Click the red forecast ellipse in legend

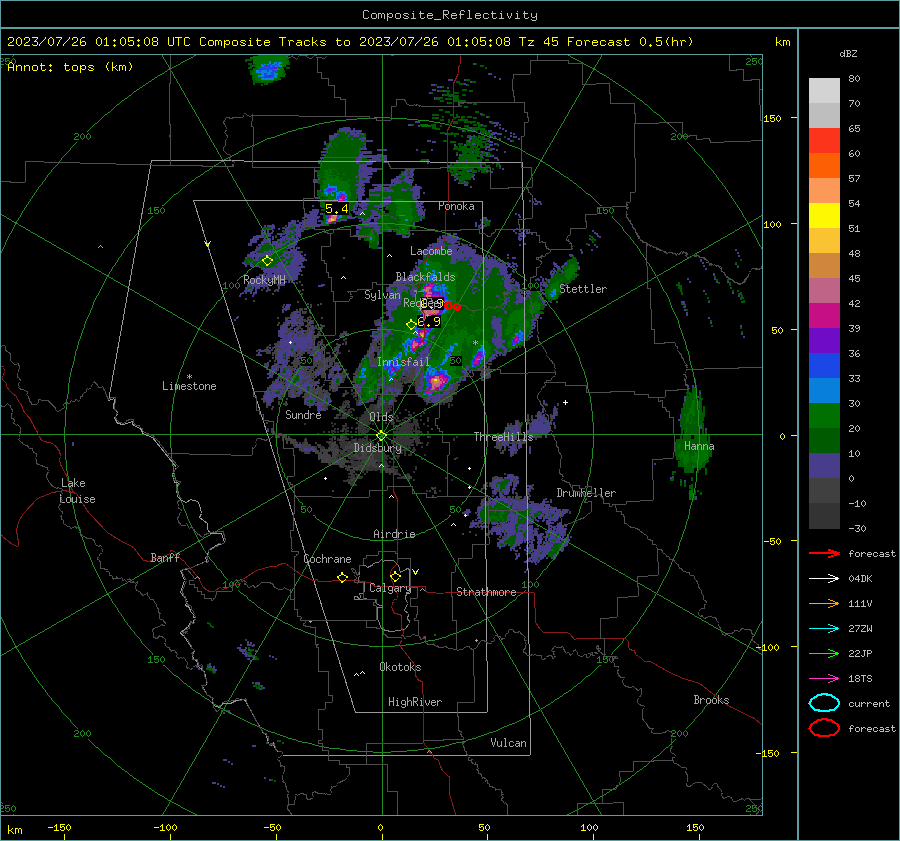(x=824, y=728)
